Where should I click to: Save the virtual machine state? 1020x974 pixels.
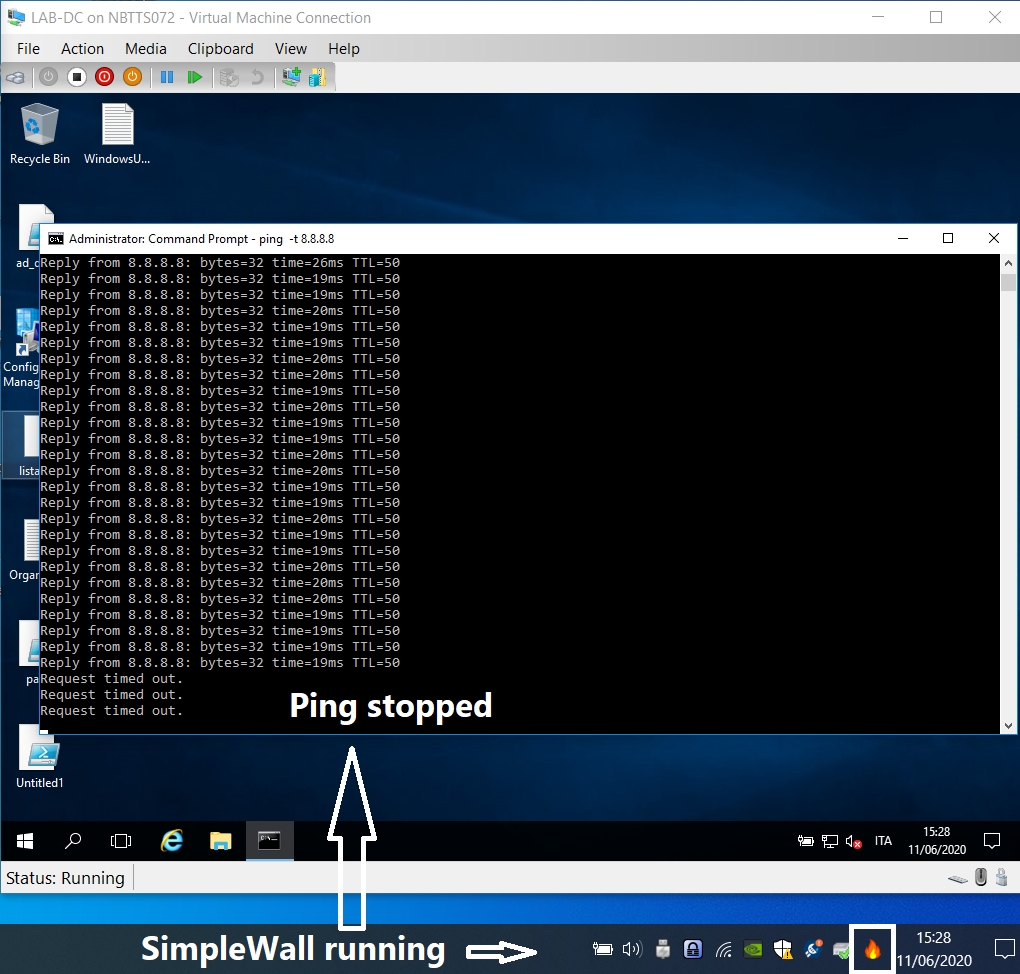[132, 76]
